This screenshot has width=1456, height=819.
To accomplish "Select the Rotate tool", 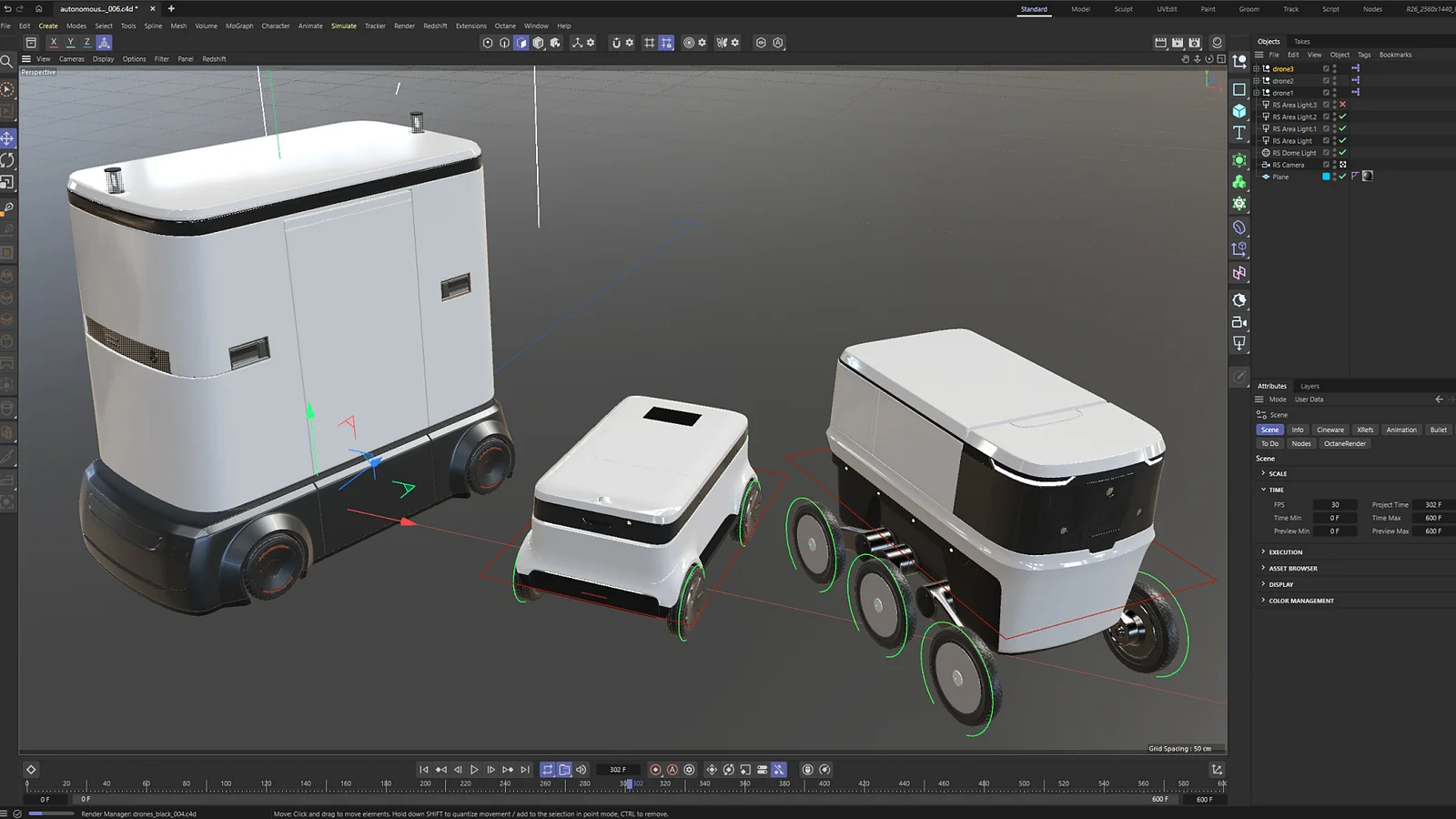I will click(6, 161).
